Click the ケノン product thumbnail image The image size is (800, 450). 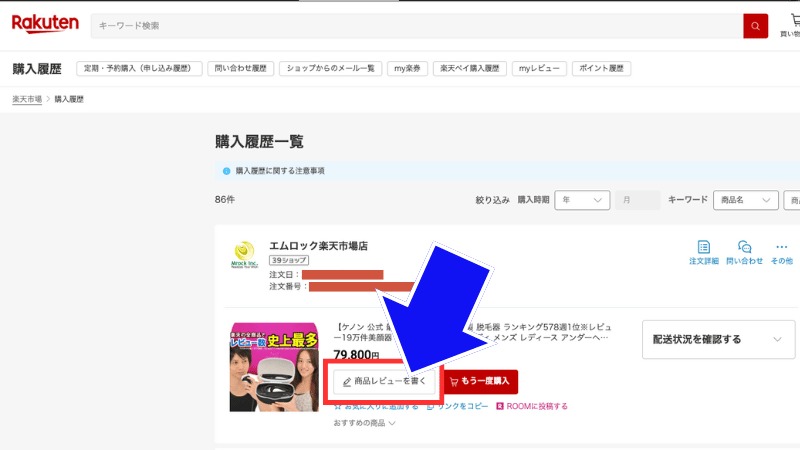pyautogui.click(x=274, y=367)
